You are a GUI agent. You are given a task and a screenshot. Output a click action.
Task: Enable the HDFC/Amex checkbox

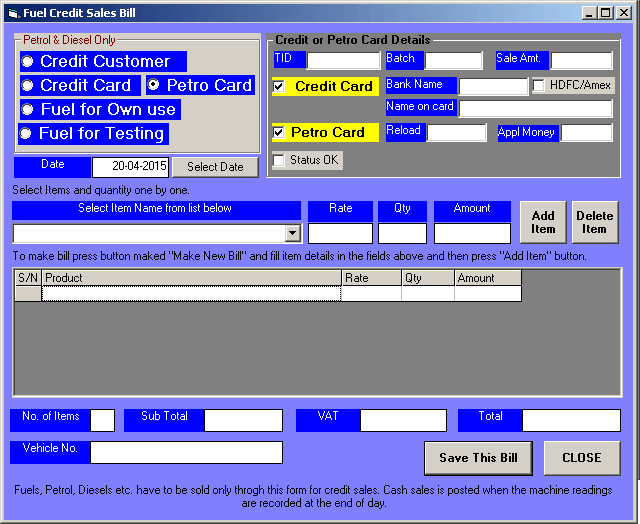tap(539, 86)
